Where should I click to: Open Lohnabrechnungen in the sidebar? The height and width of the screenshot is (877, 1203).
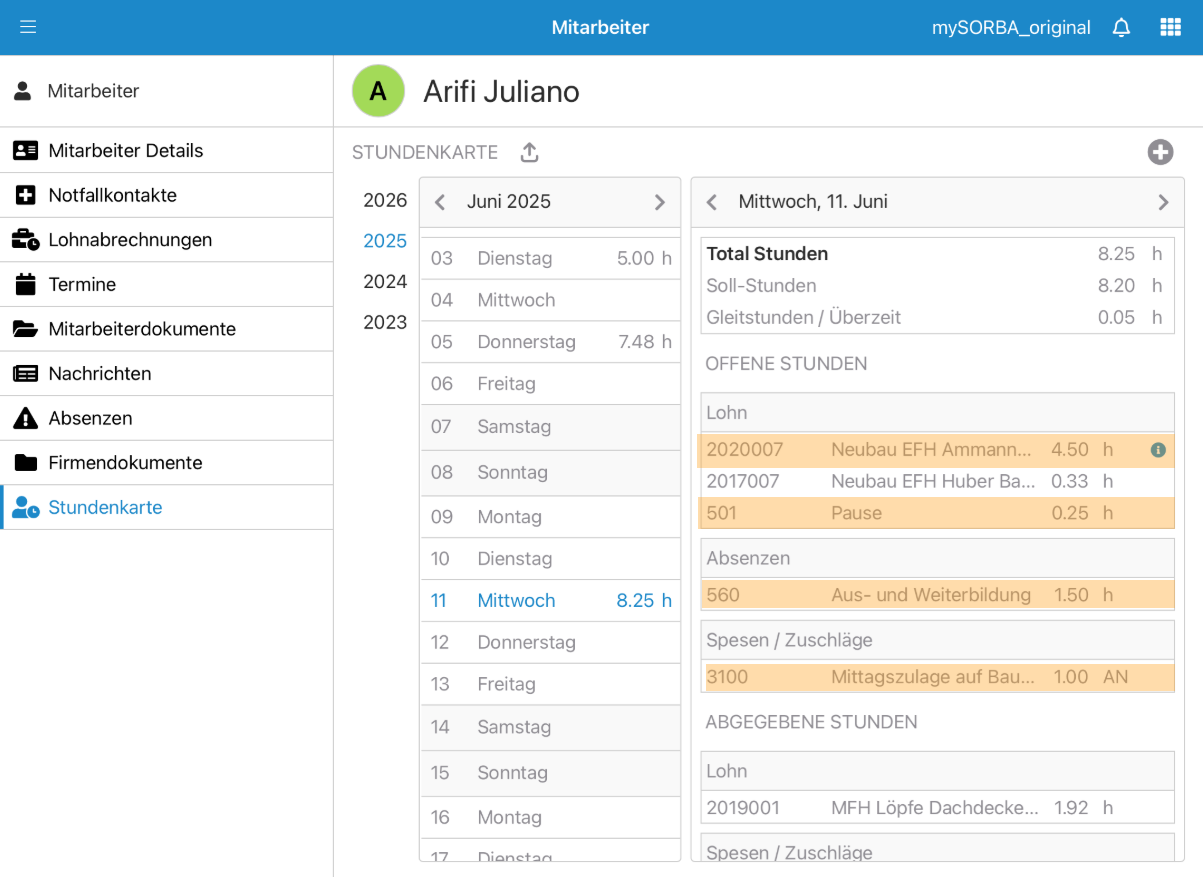pos(130,240)
